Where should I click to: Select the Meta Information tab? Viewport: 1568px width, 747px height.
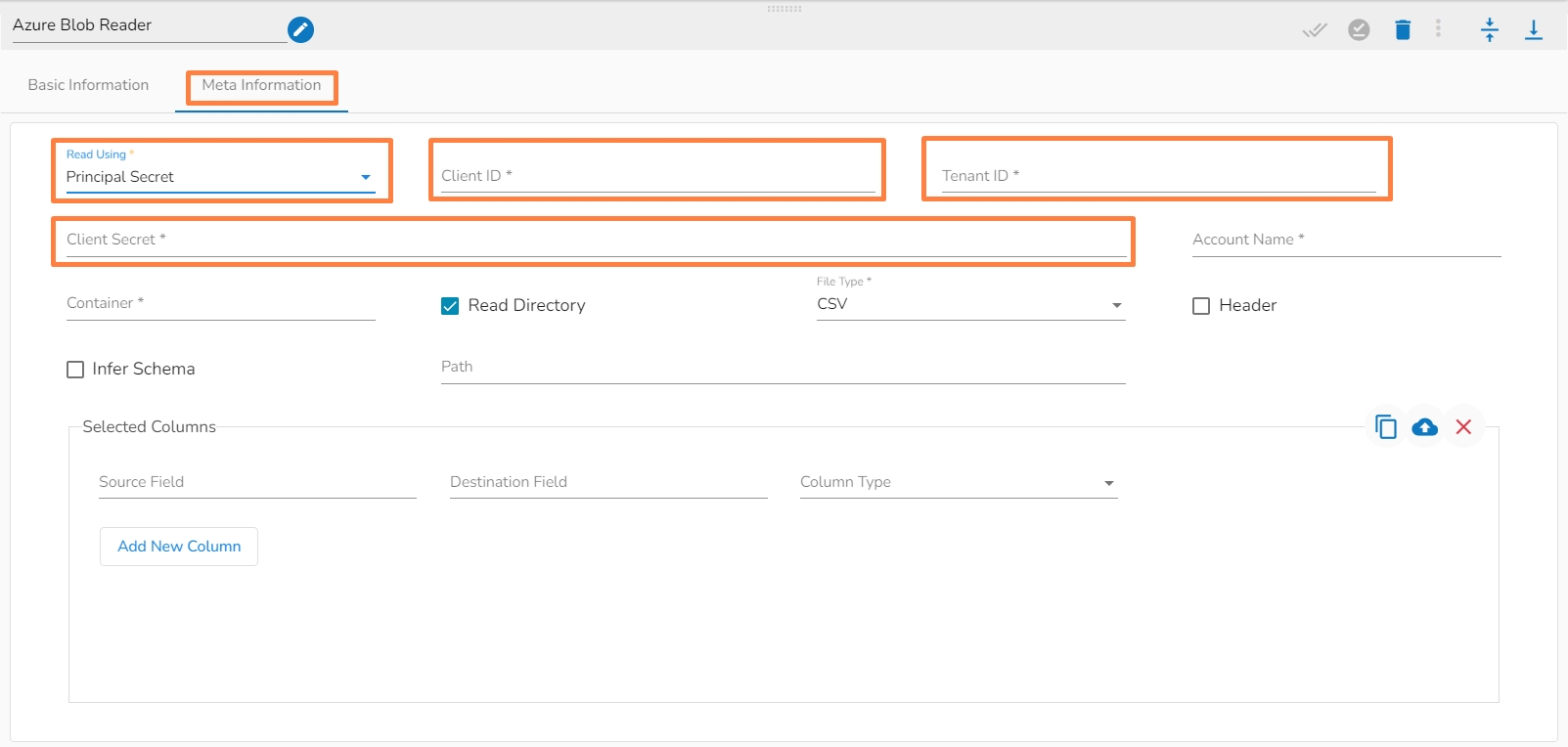click(261, 85)
